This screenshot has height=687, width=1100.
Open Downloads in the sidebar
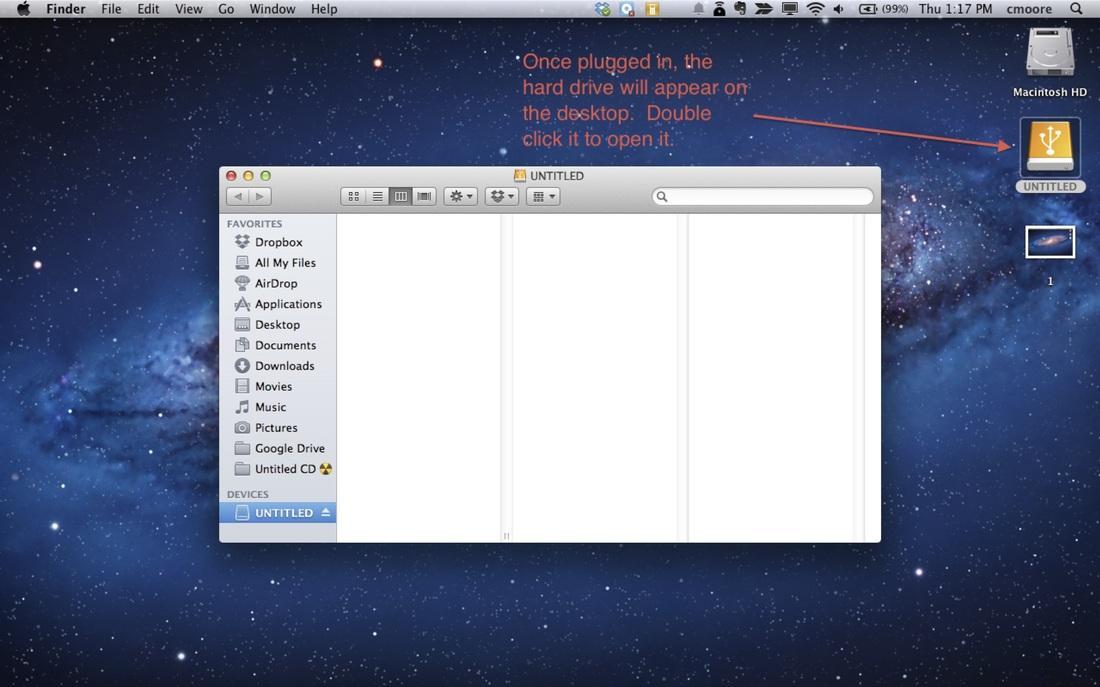pyautogui.click(x=284, y=366)
